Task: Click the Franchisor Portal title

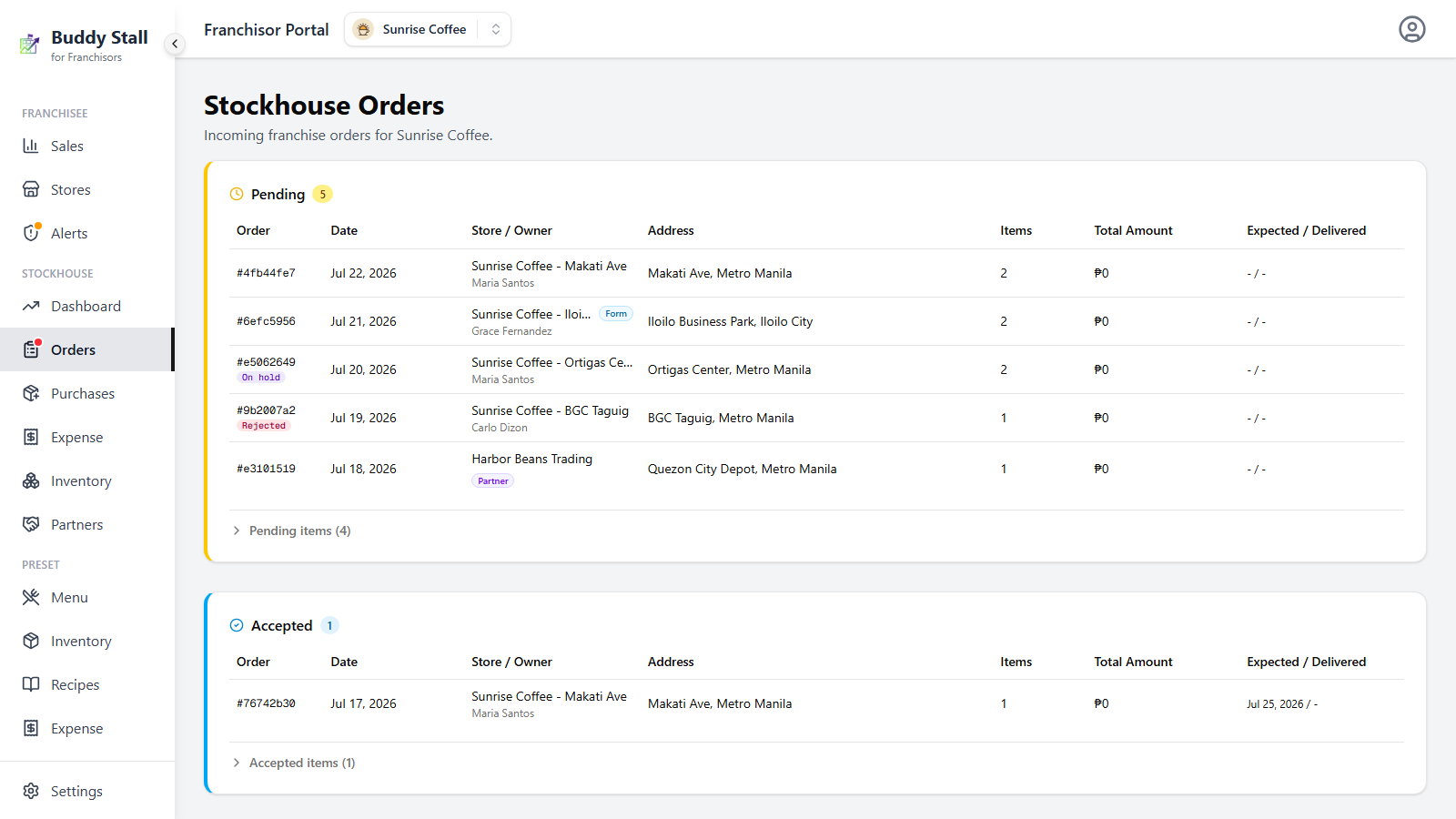Action: [x=267, y=30]
